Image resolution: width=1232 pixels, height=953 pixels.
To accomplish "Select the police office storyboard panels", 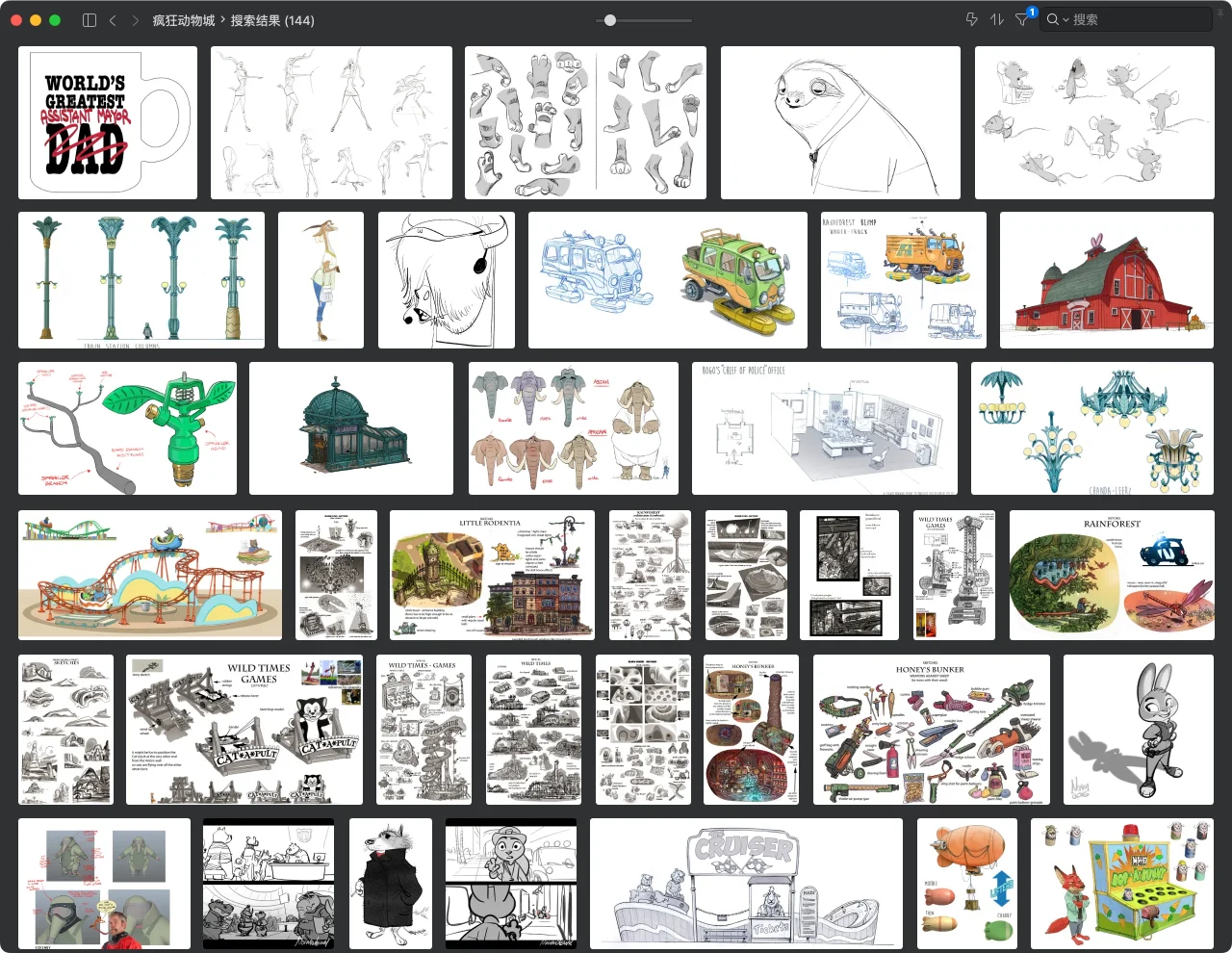I will click(269, 884).
